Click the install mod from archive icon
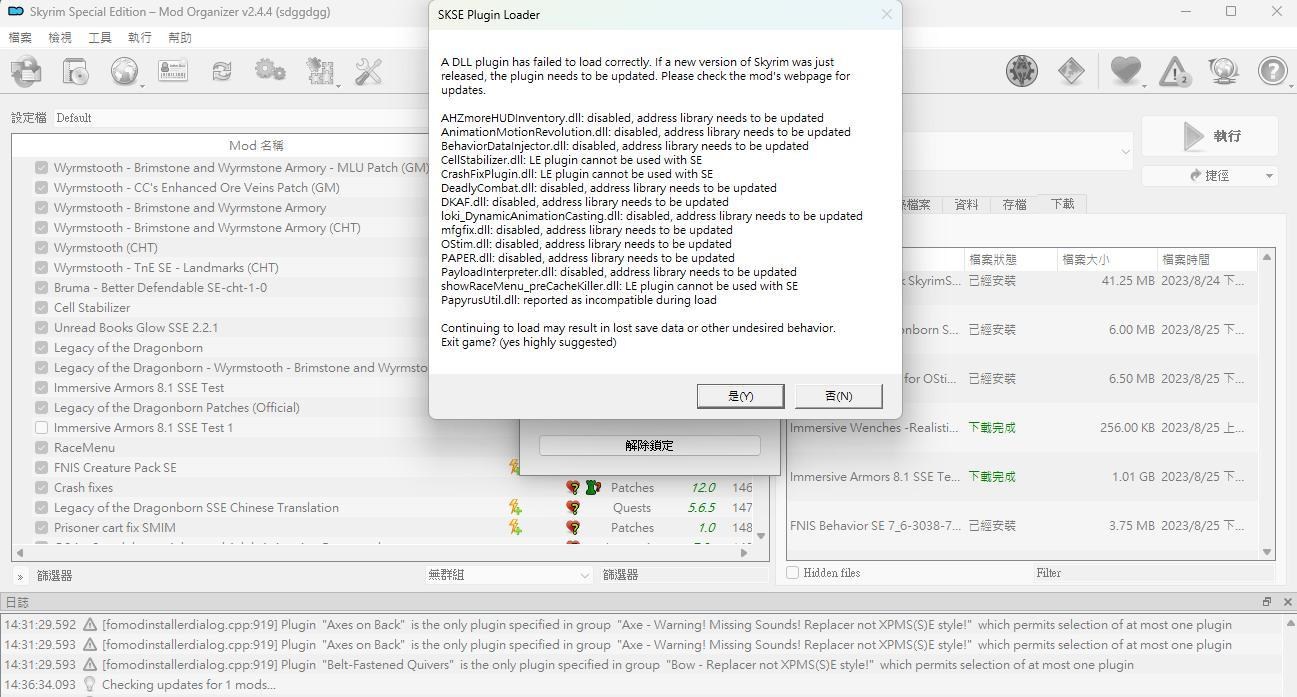1297x697 pixels. (x=76, y=71)
